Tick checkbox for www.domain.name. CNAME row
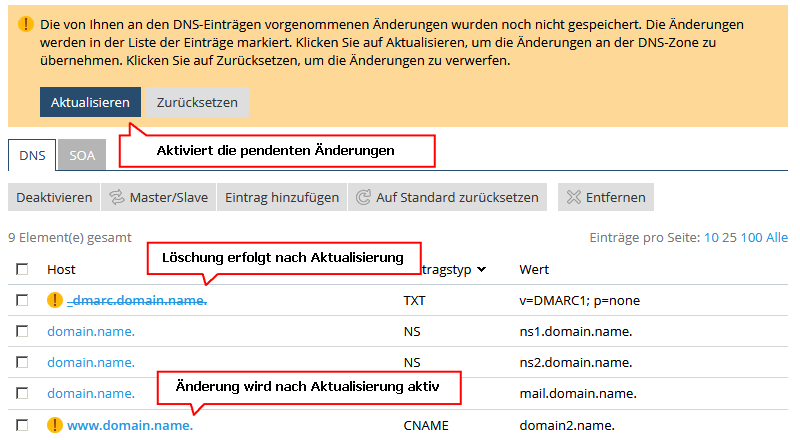The height and width of the screenshot is (440, 800). click(22, 424)
